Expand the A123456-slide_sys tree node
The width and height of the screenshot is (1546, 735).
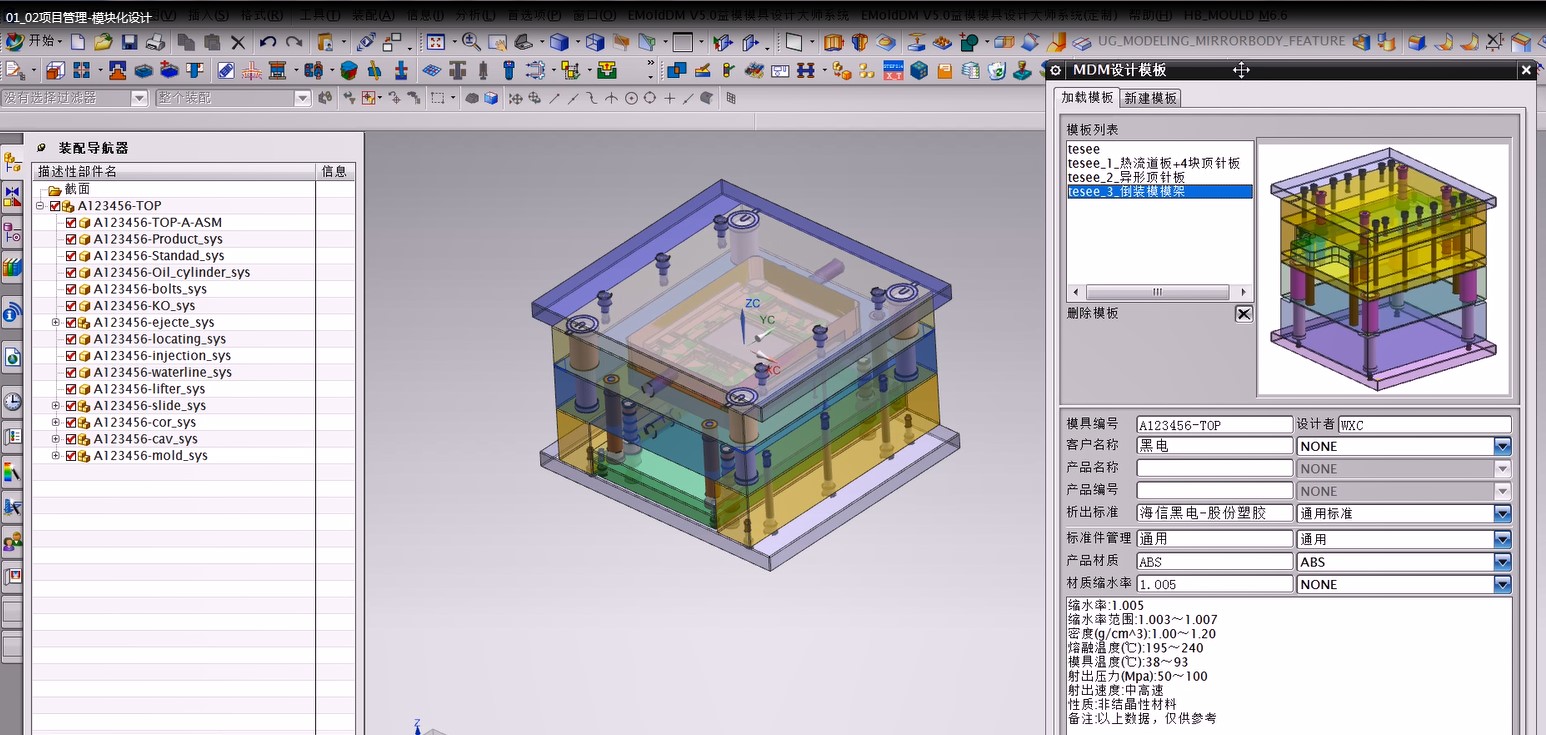(56, 406)
